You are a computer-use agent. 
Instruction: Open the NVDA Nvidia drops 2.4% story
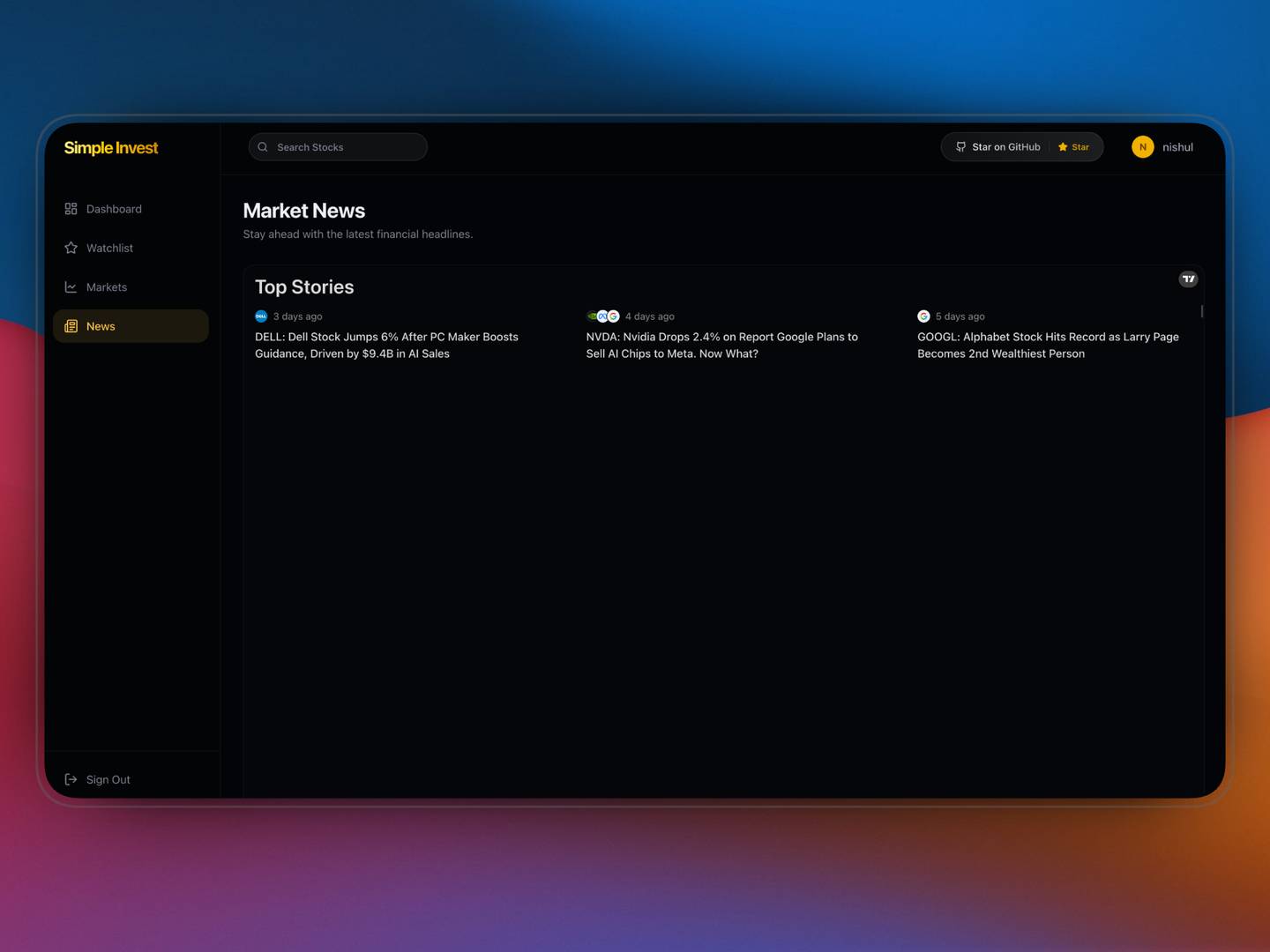pos(721,346)
